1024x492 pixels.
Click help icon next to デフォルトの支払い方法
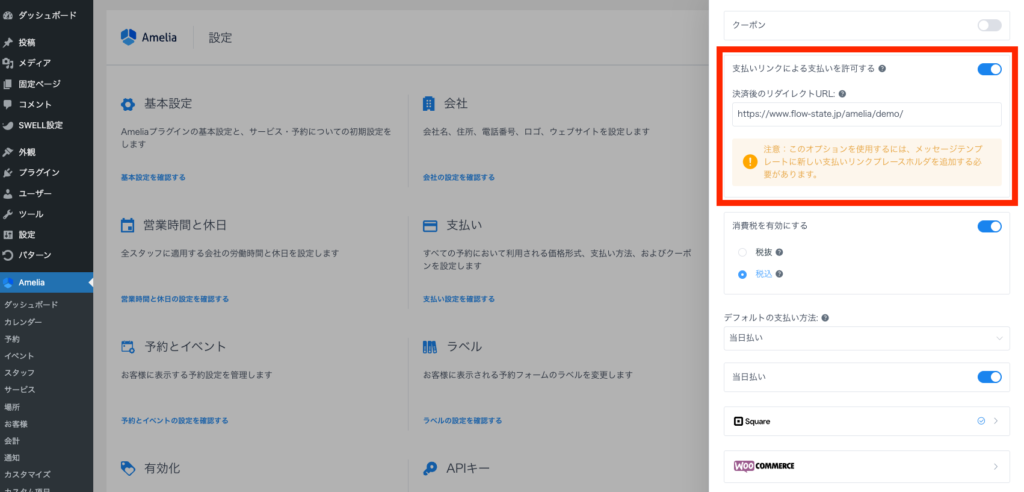pyautogui.click(x=824, y=318)
